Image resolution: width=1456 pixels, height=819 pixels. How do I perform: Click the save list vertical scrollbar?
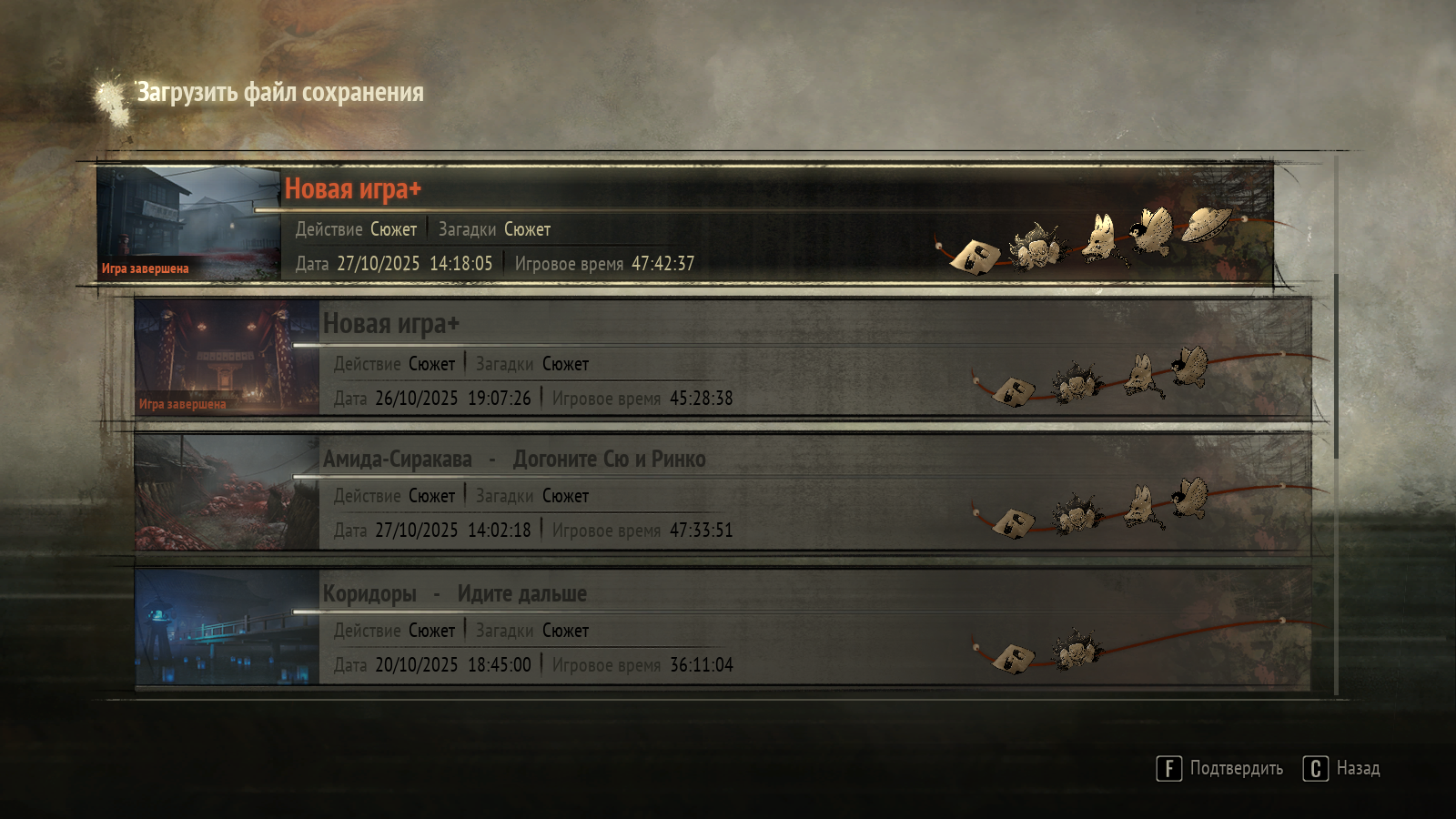[x=1336, y=366]
